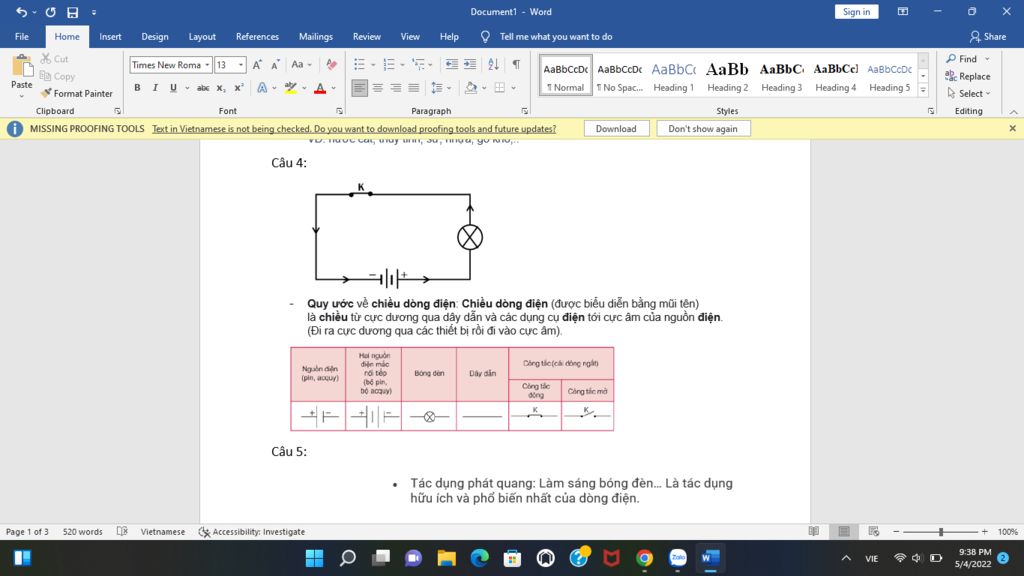Select Print Layout view
This screenshot has height=576, width=1024.
(844, 532)
